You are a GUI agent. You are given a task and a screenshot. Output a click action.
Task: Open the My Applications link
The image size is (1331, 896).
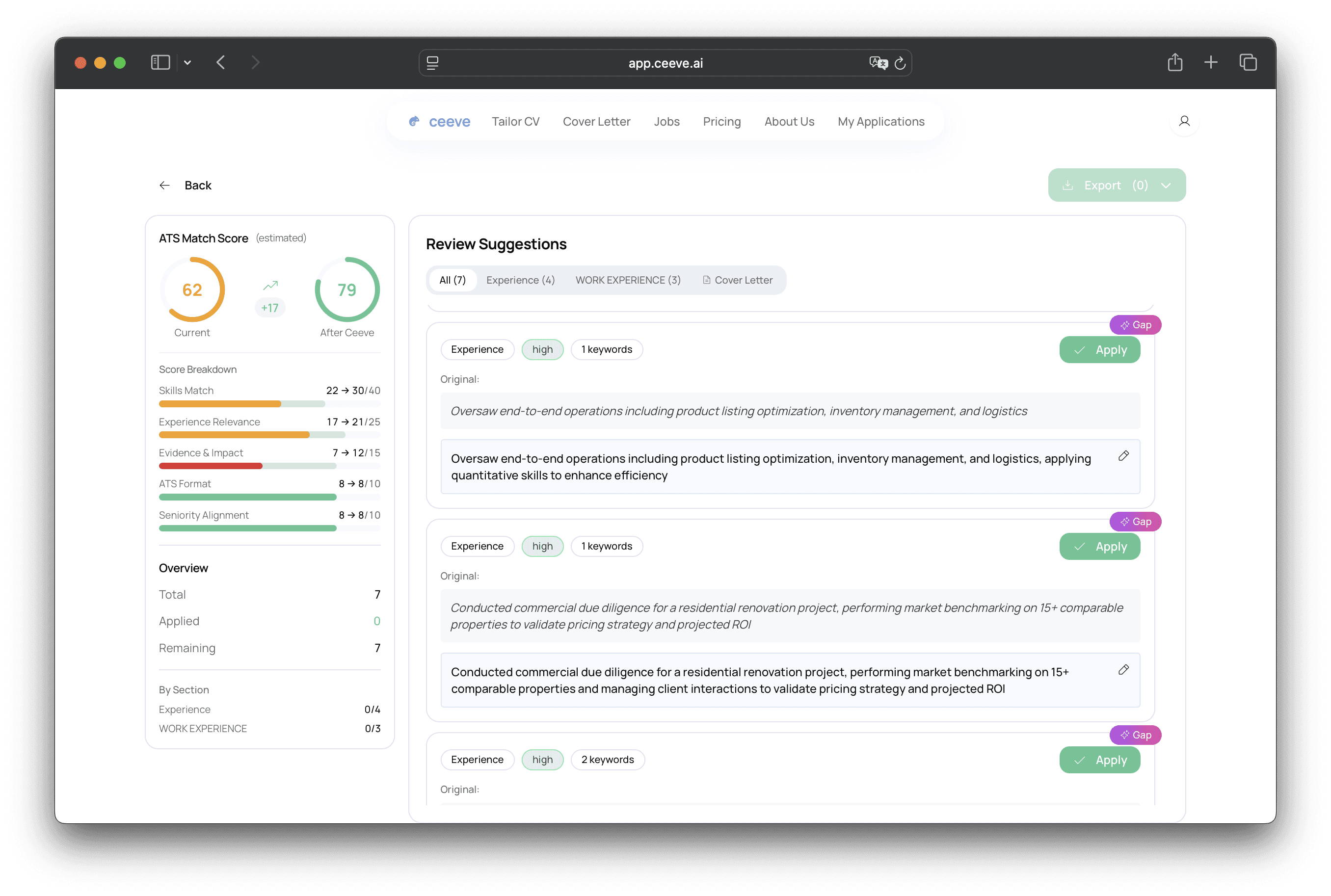click(x=880, y=122)
